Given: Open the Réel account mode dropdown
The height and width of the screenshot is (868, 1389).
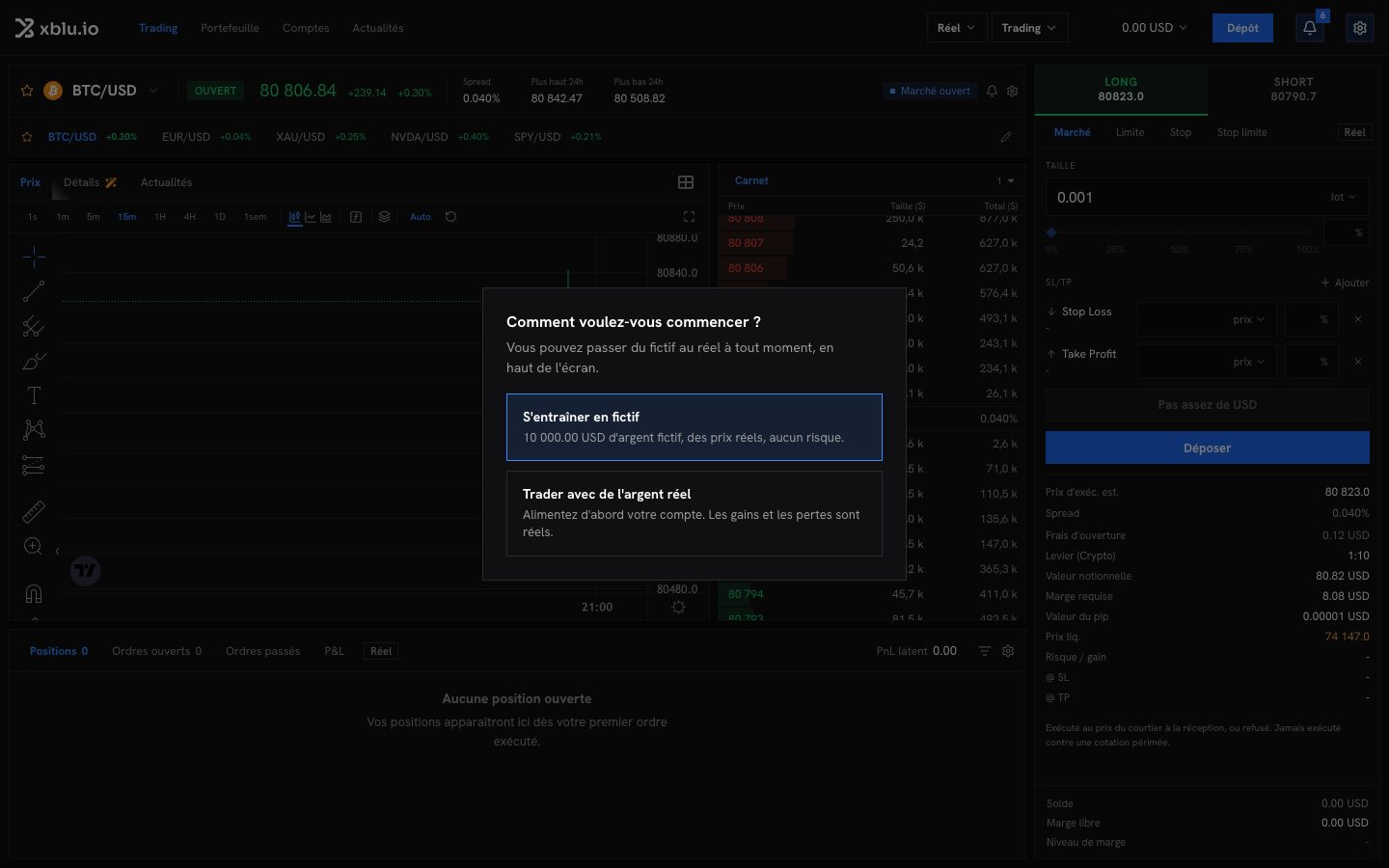Looking at the screenshot, I should (x=956, y=28).
